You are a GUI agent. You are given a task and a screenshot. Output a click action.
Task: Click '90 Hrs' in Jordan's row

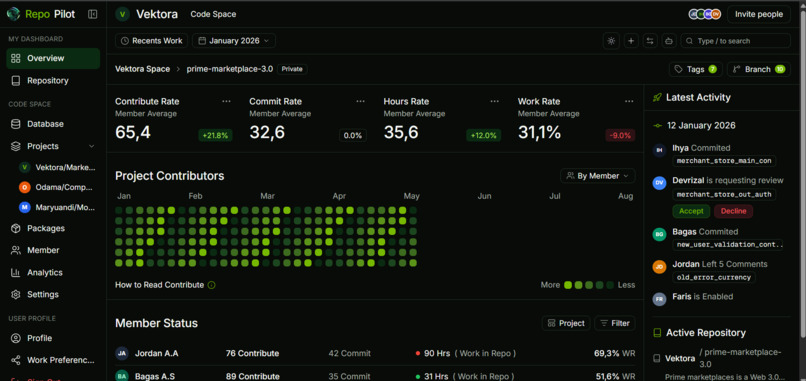tap(437, 354)
